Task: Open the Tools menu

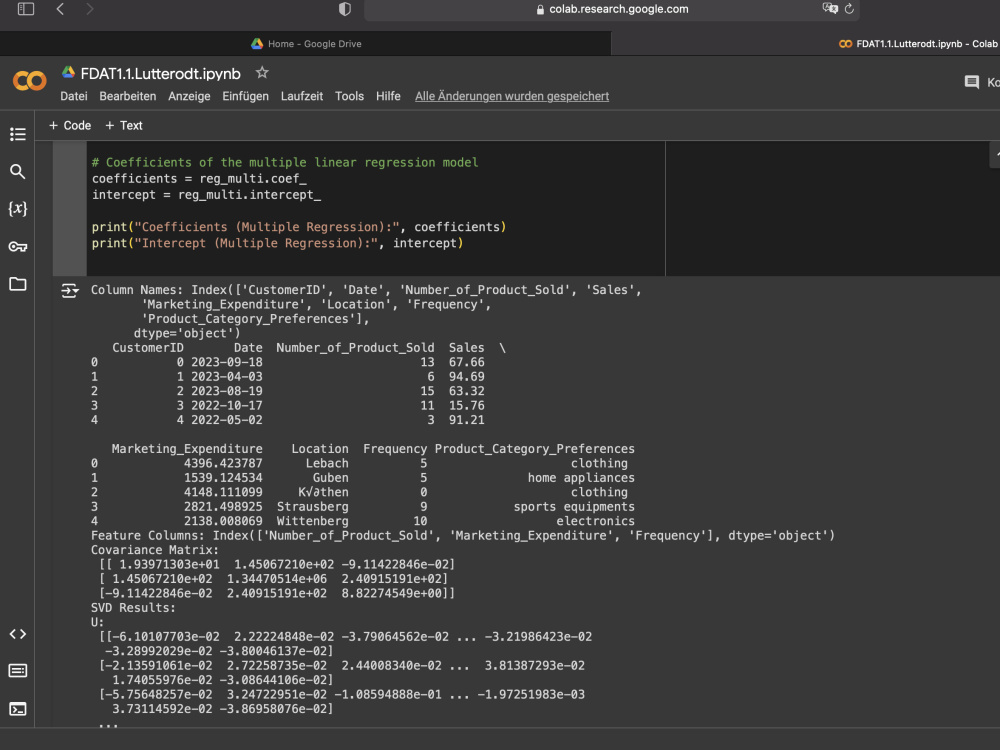Action: coord(349,96)
